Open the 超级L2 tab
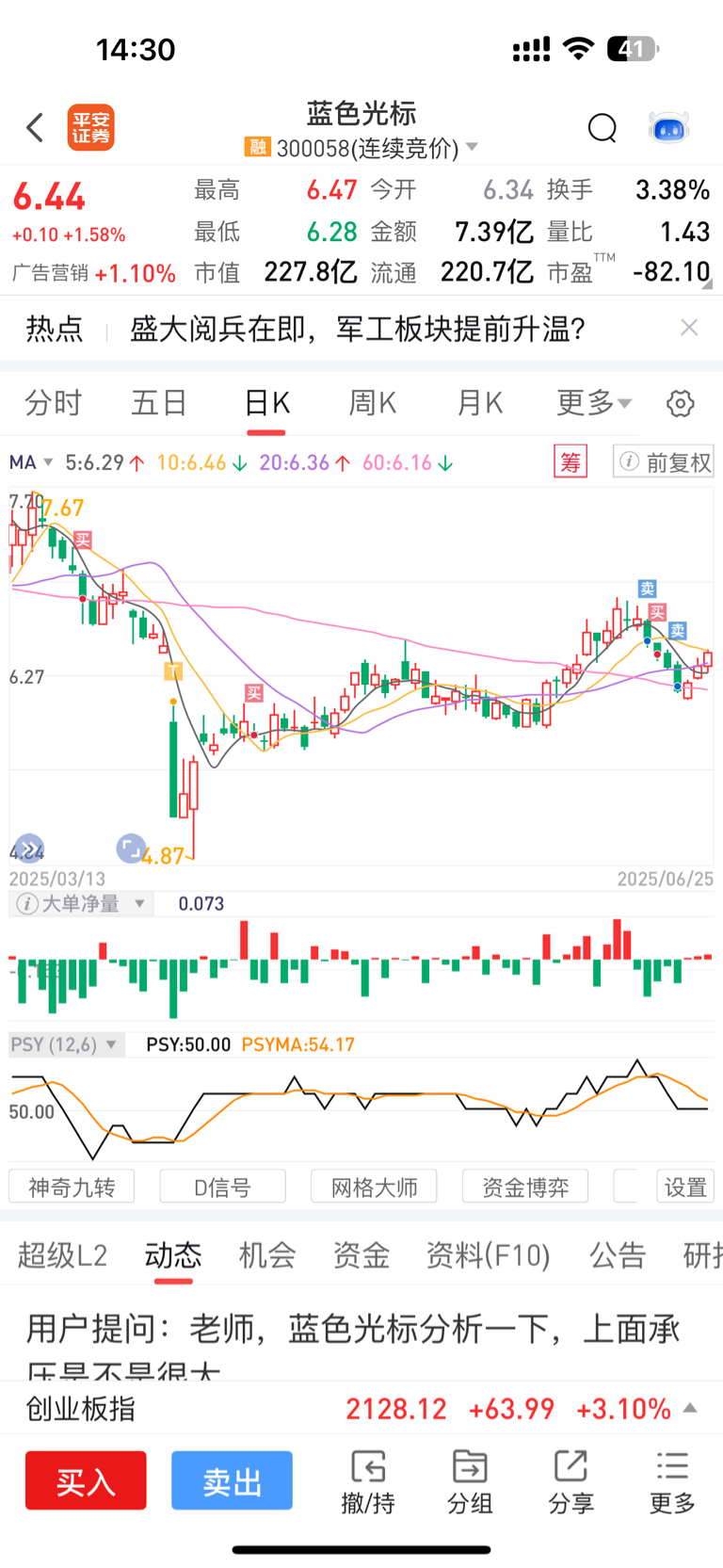 point(62,1255)
